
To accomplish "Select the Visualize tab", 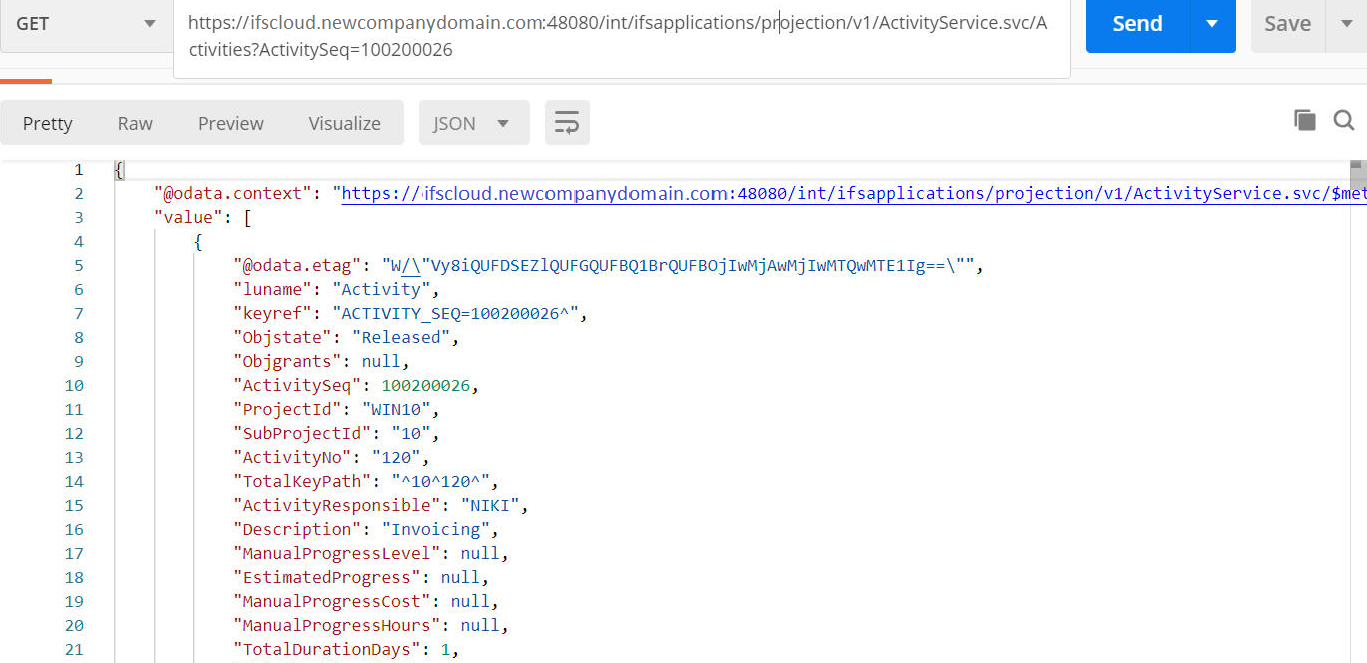I will pyautogui.click(x=344, y=123).
